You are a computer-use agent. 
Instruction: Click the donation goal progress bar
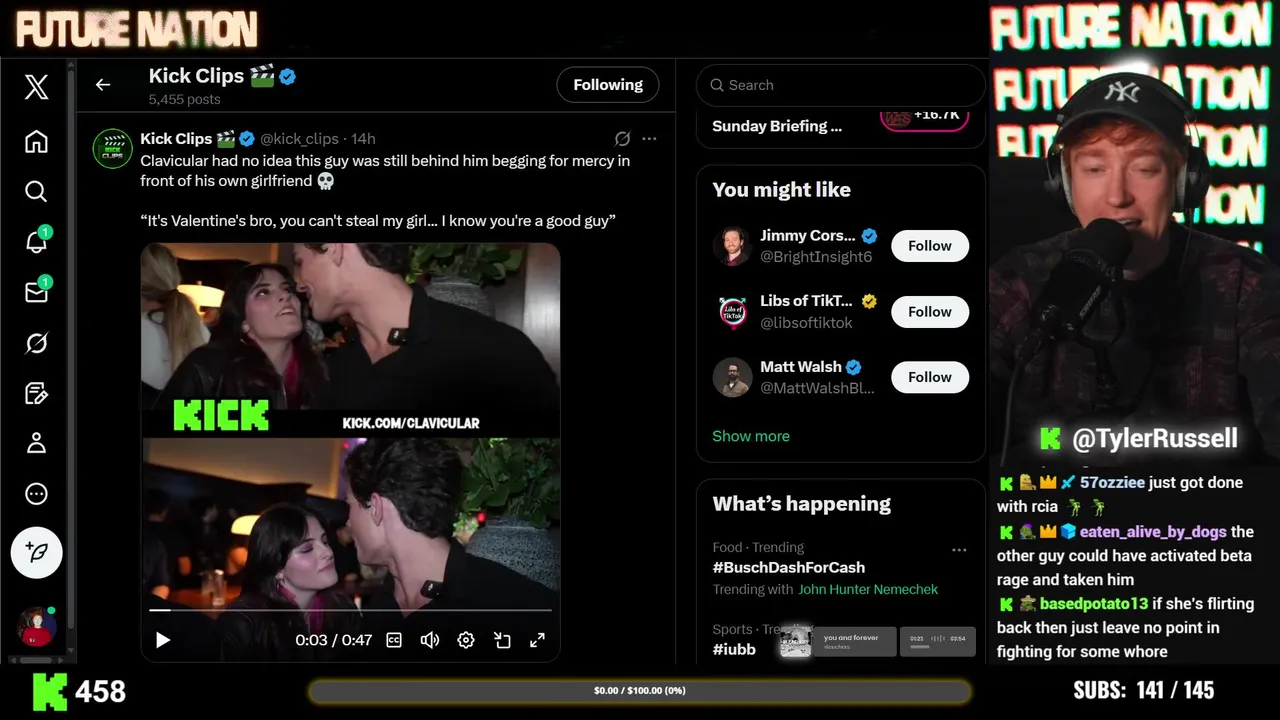point(640,691)
